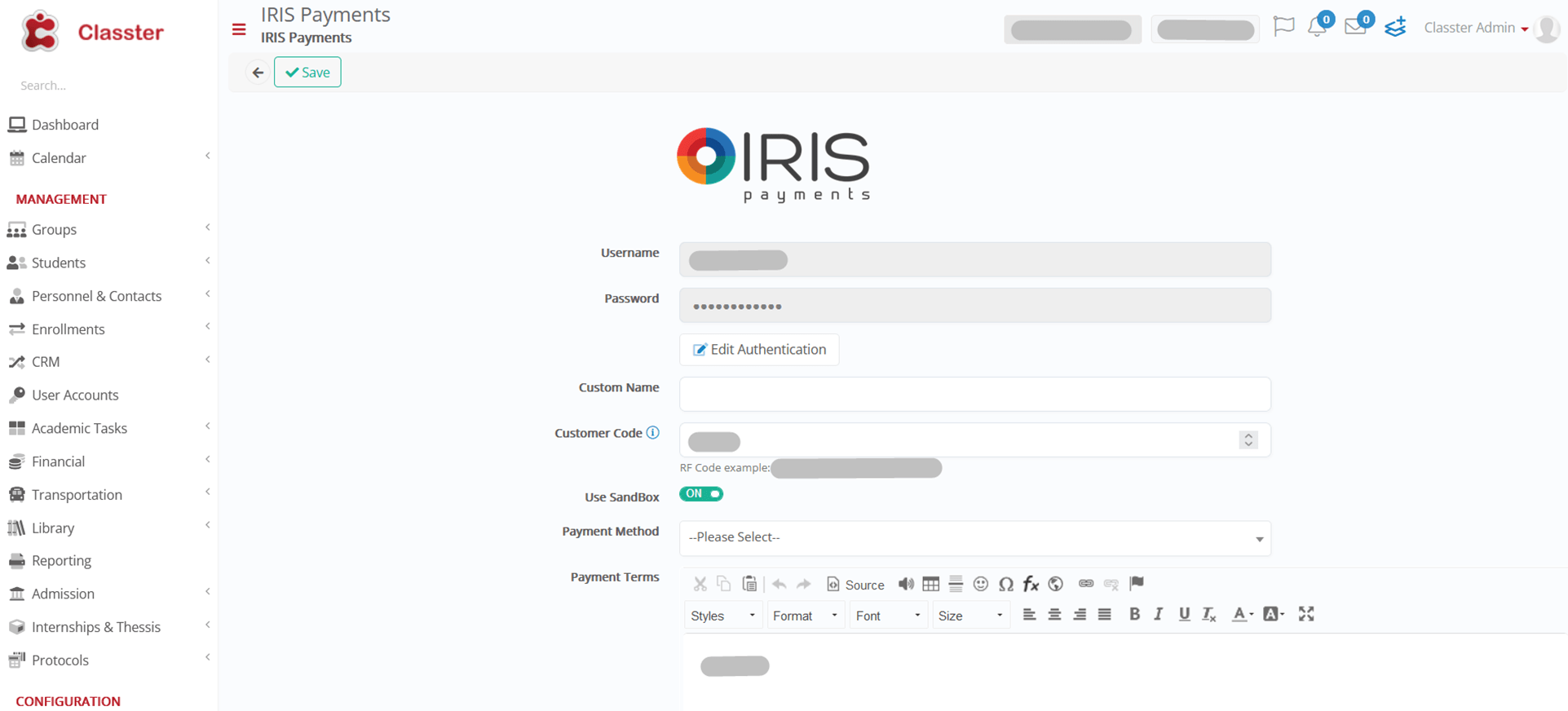Viewport: 1568px width, 711px height.
Task: Maximize the editor with expand icon
Action: (1306, 614)
